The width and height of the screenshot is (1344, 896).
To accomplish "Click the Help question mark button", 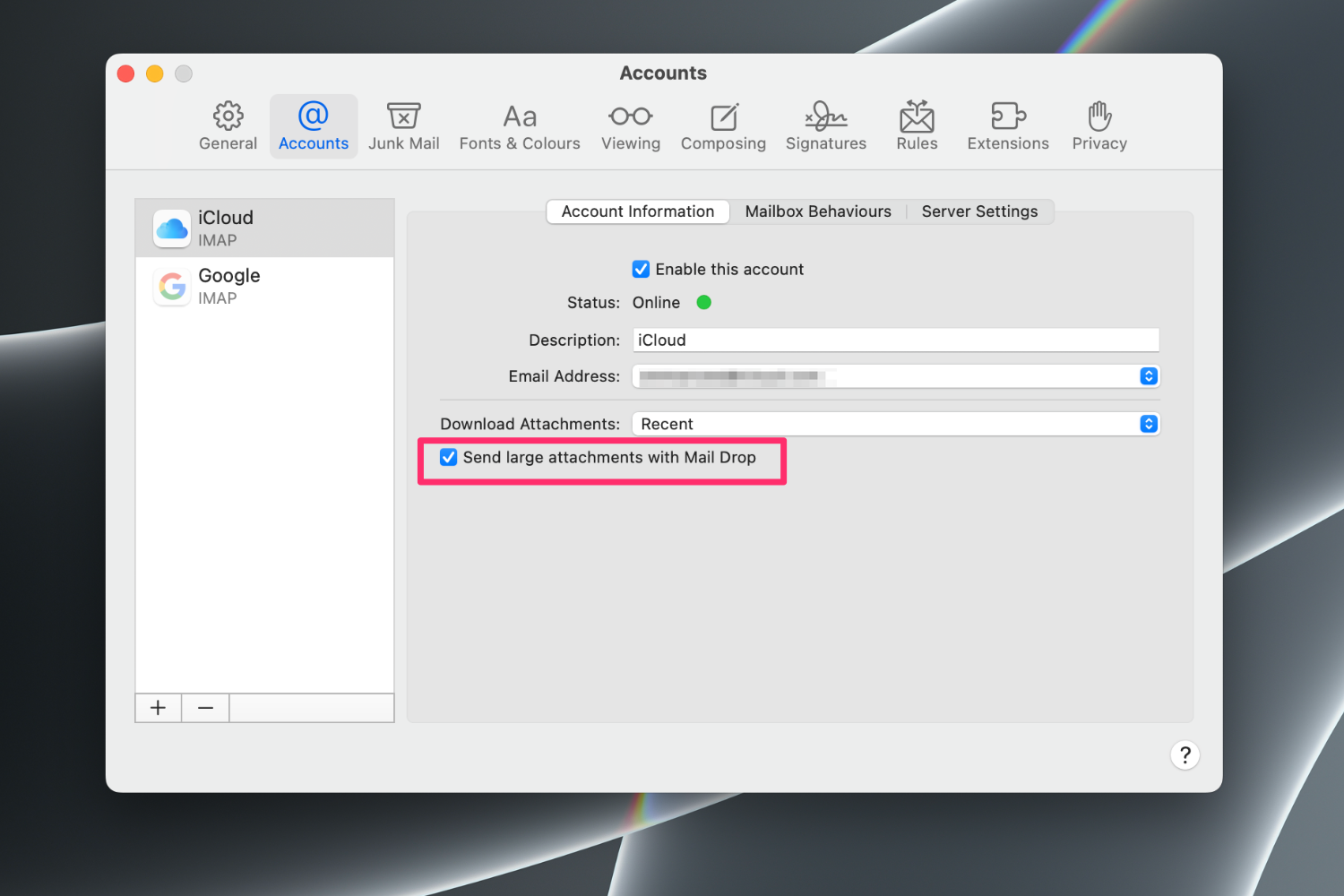I will coord(1185,755).
